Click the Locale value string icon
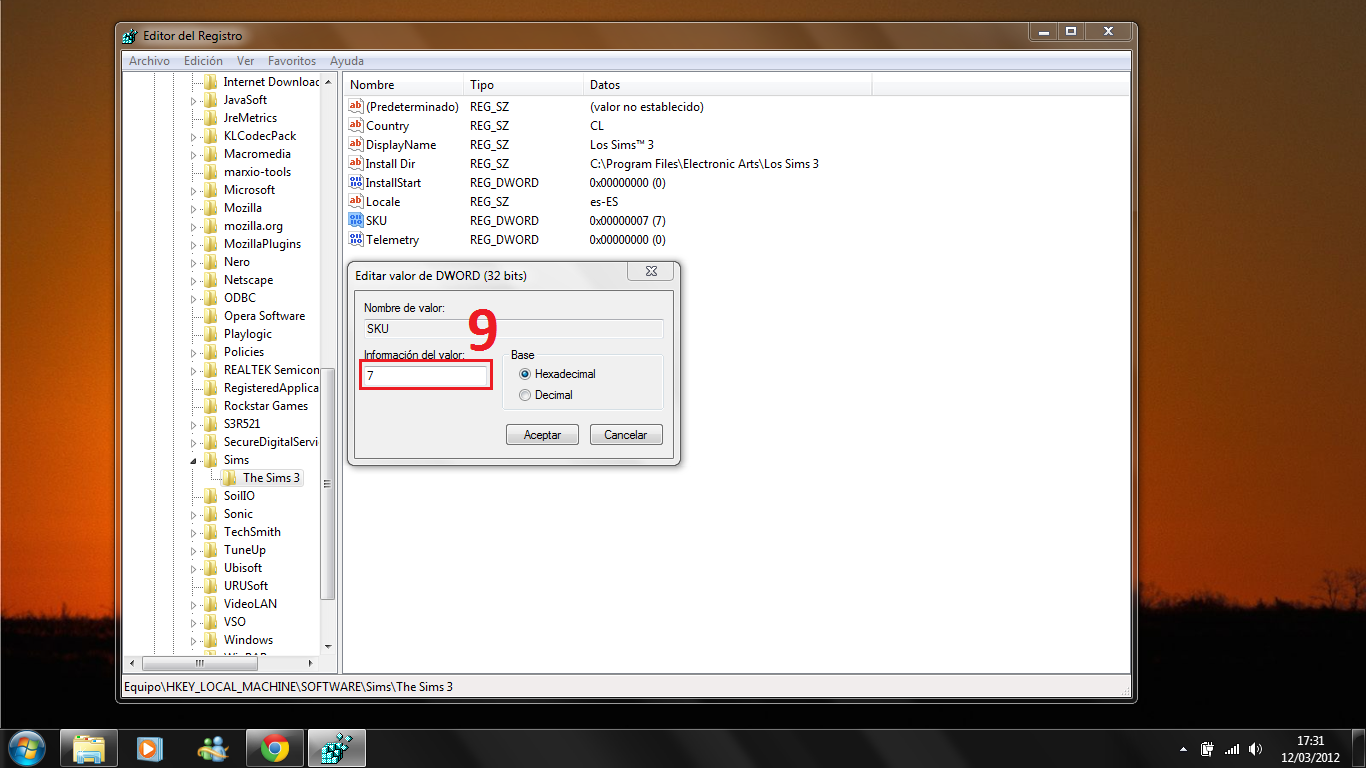The image size is (1366, 768). (355, 201)
